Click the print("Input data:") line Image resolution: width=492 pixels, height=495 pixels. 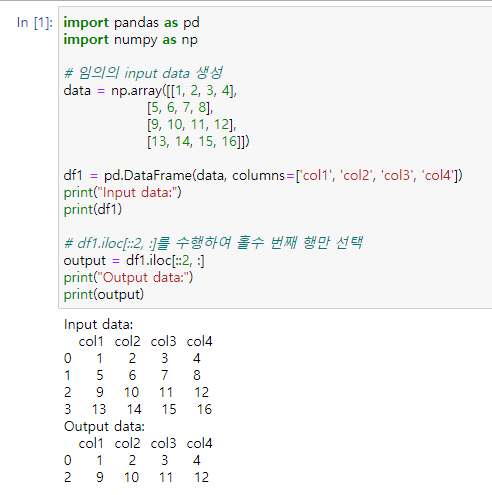tap(122, 193)
